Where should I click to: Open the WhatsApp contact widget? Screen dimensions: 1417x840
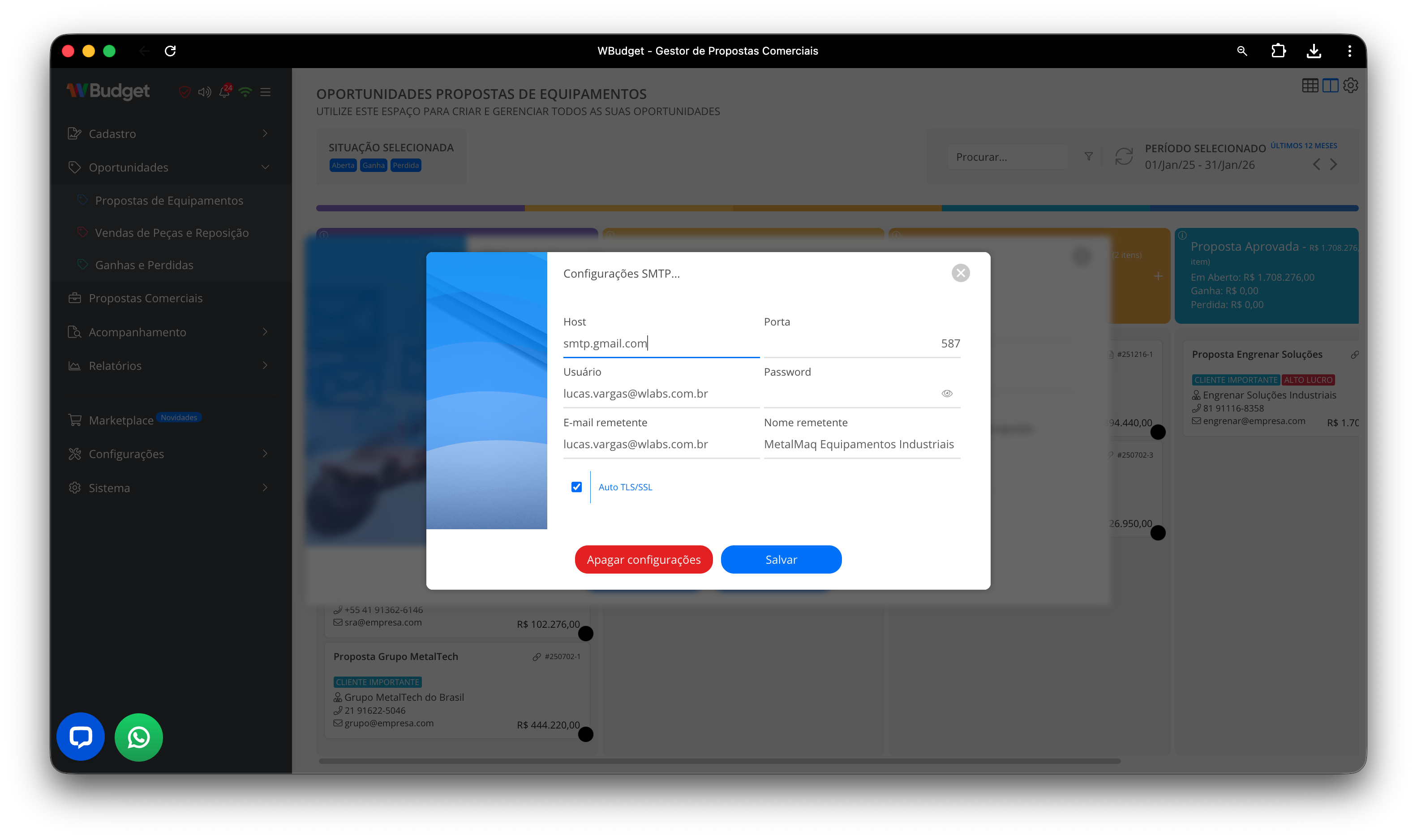click(x=138, y=737)
